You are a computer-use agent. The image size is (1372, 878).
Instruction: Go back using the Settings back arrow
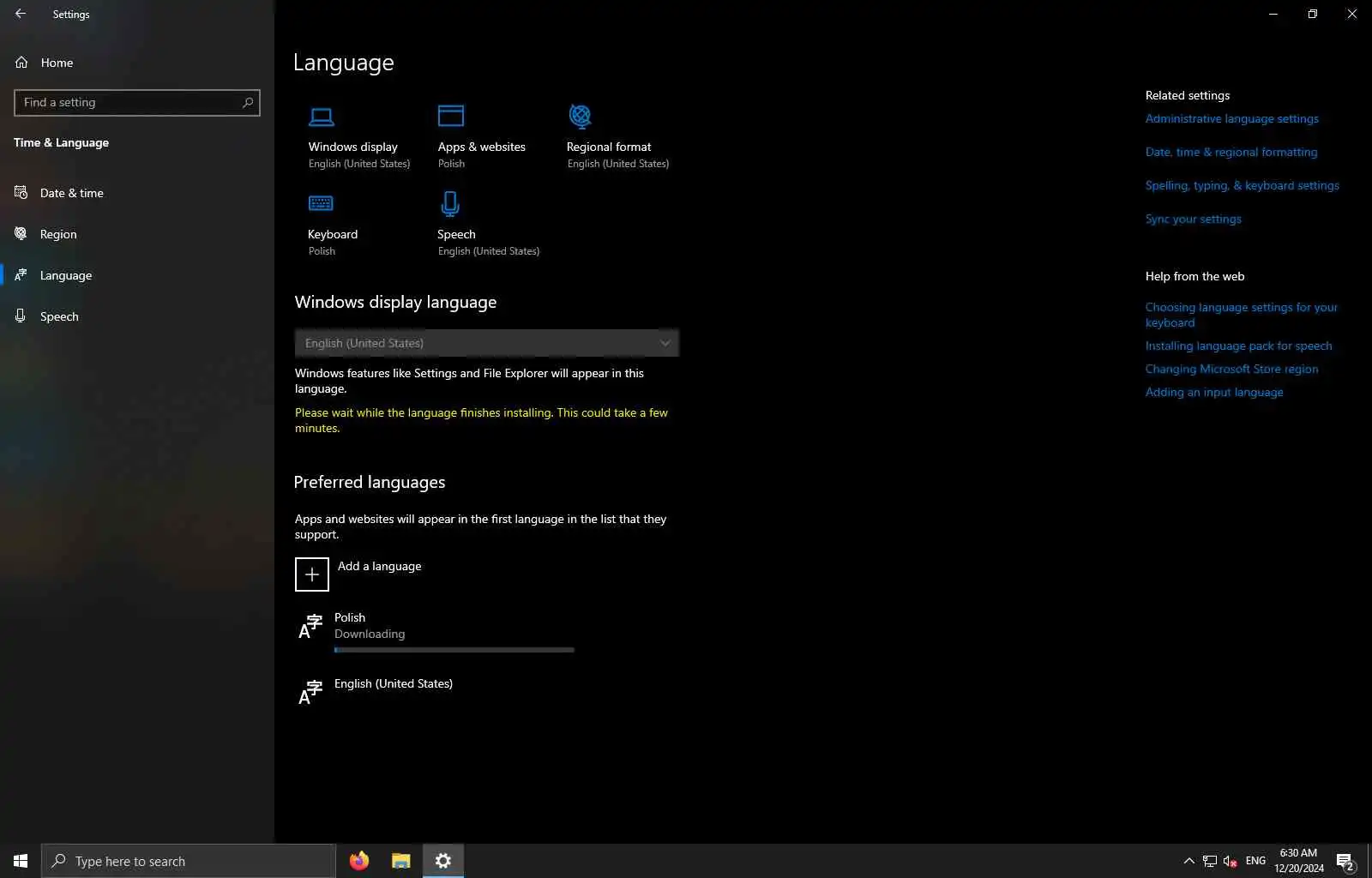click(x=21, y=14)
